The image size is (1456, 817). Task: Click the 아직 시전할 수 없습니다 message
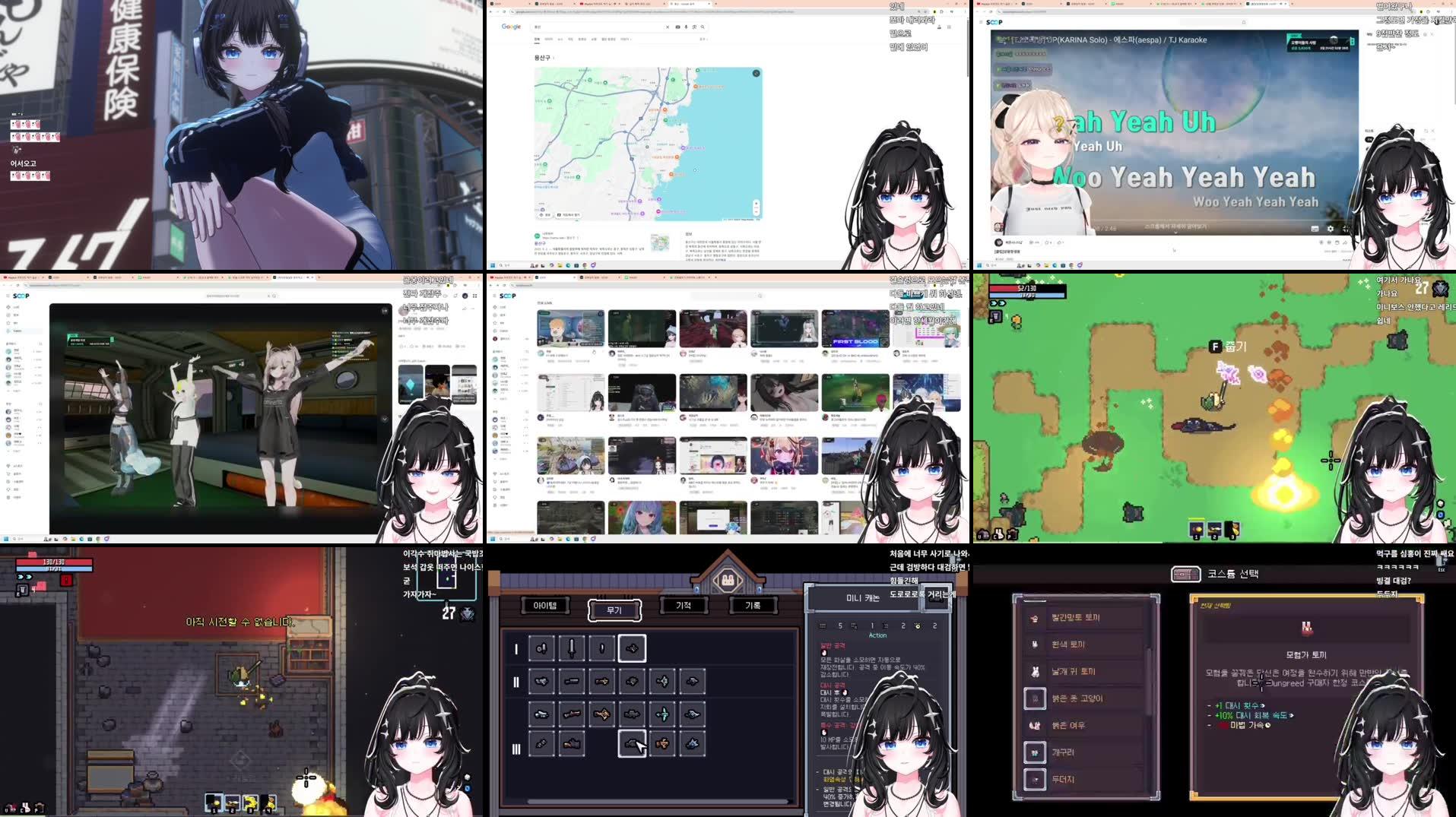240,622
